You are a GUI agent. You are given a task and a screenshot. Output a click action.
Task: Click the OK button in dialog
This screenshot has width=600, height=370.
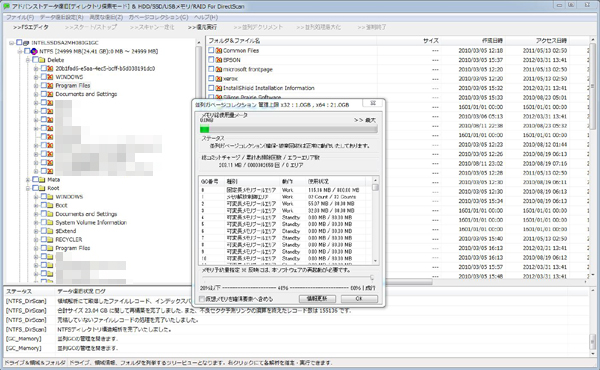[359, 299]
